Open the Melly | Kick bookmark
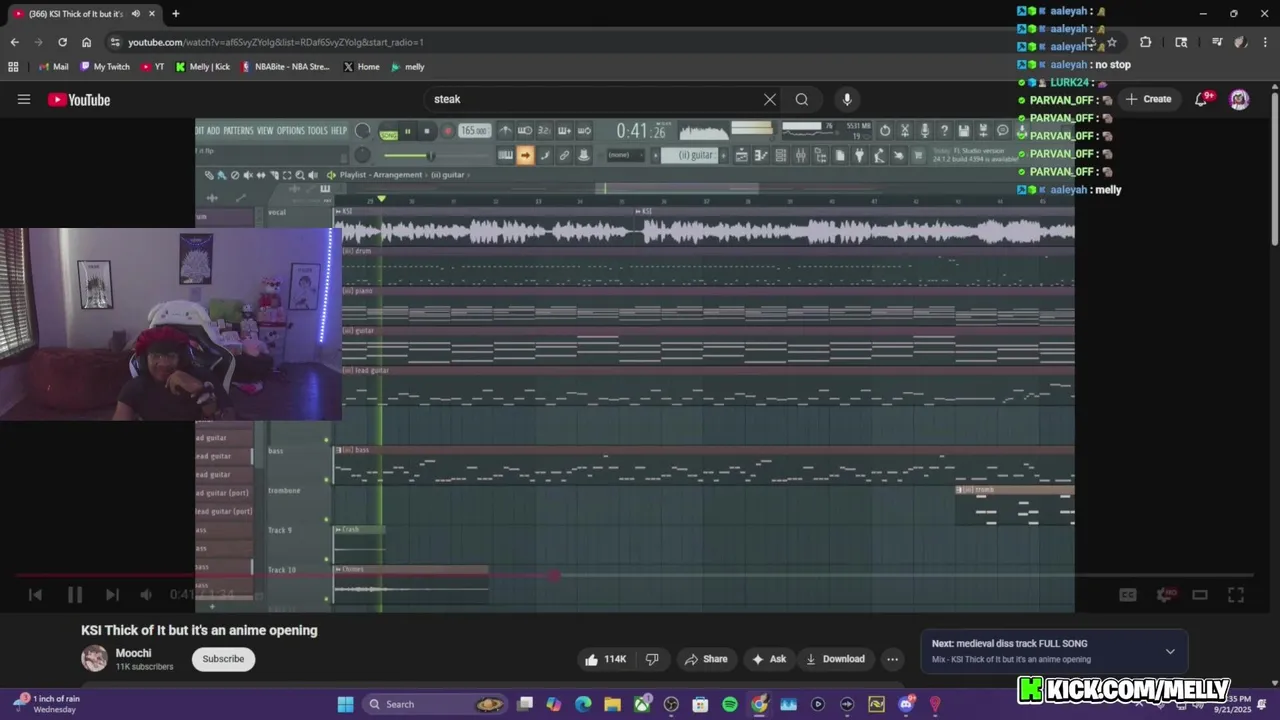This screenshot has width=1280, height=720. click(202, 67)
